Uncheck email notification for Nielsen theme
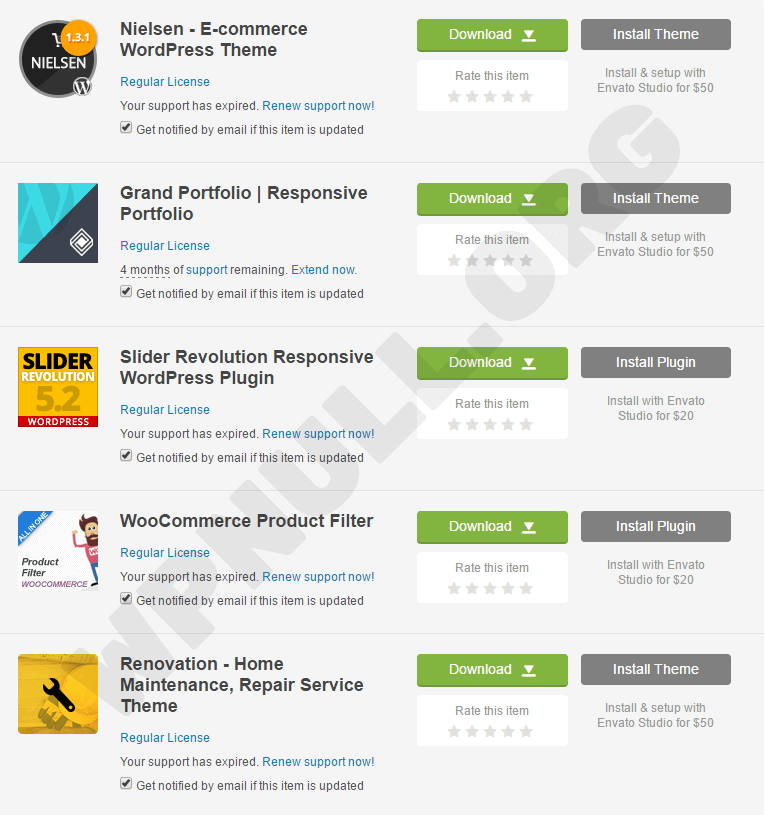Viewport: 765px width, 815px height. pyautogui.click(x=126, y=127)
